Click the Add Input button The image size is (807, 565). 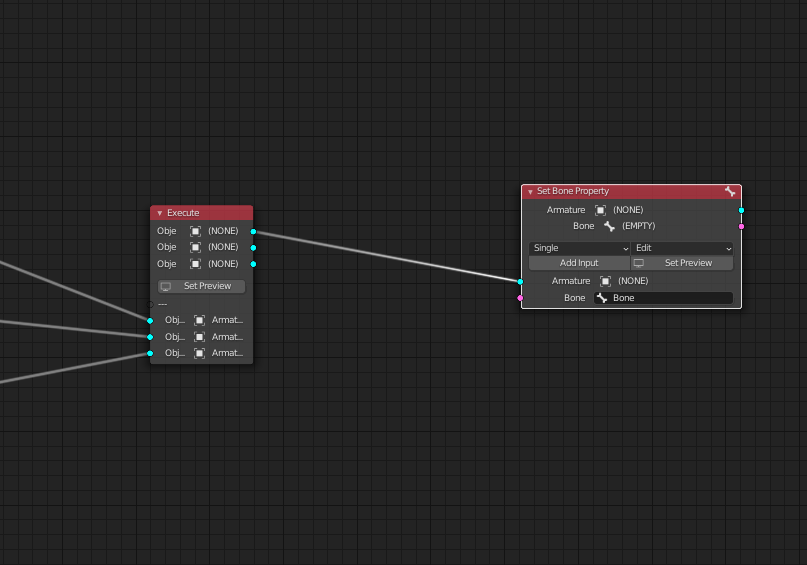point(580,263)
